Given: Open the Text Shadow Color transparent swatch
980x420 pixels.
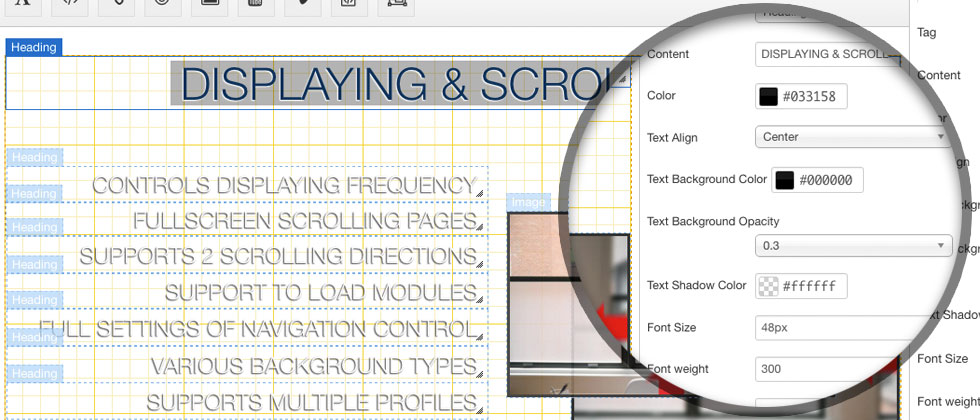Looking at the screenshot, I should [768, 286].
